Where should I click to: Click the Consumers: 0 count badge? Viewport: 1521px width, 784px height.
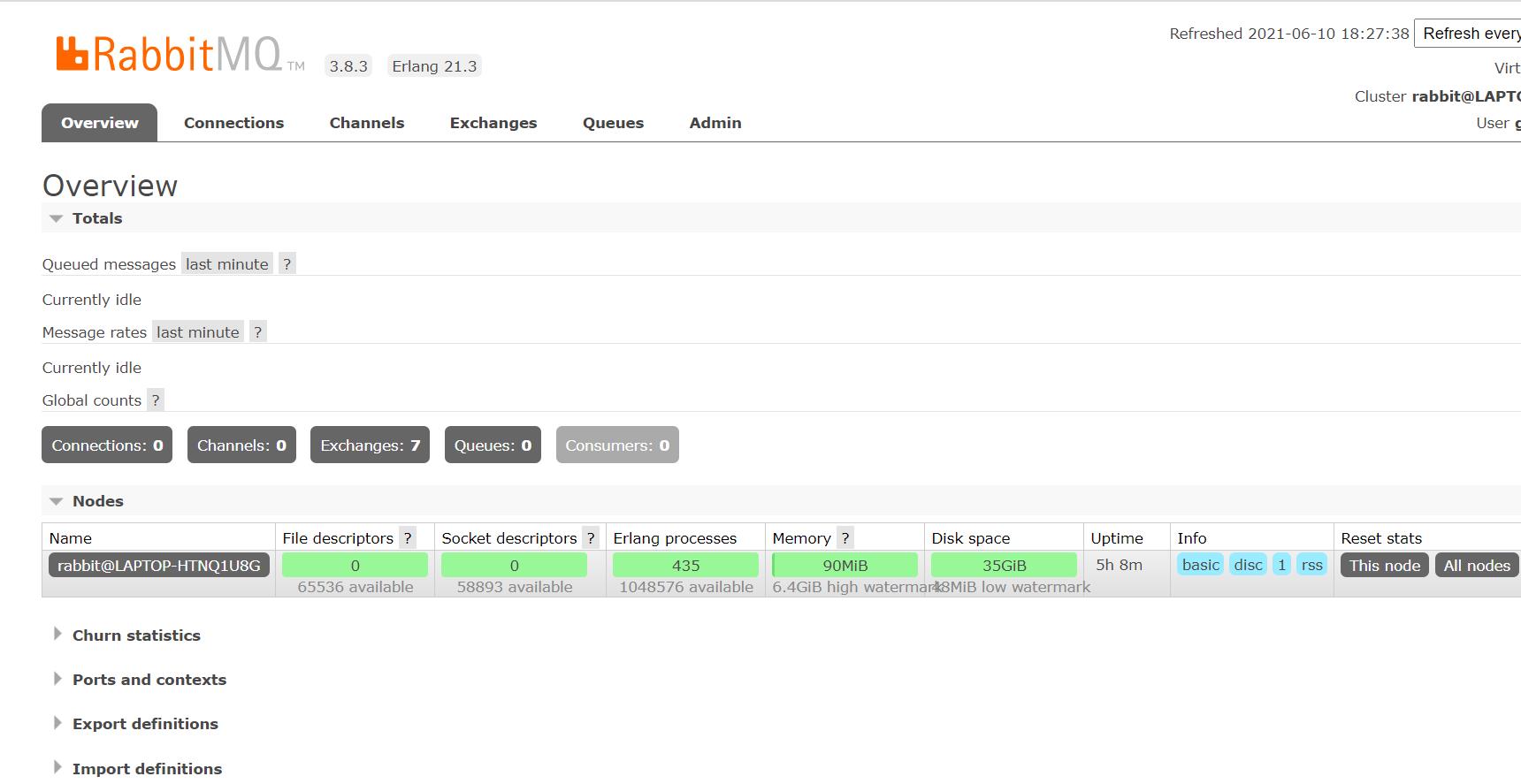(617, 445)
